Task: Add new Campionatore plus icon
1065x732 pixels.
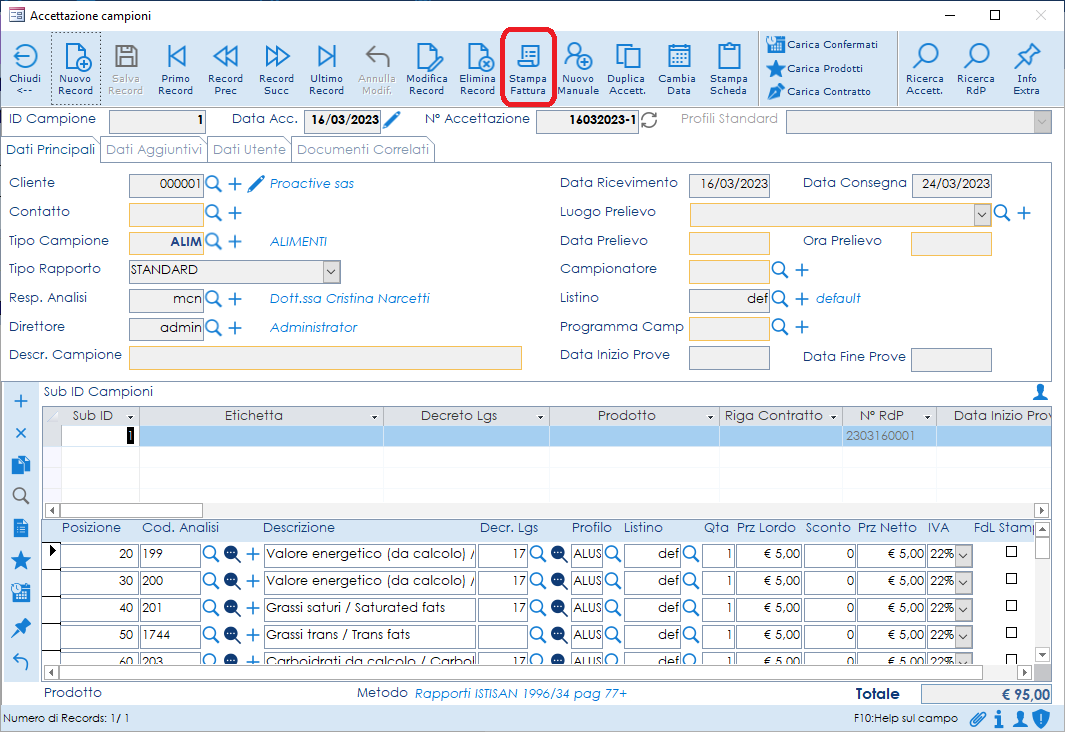Action: (x=802, y=270)
